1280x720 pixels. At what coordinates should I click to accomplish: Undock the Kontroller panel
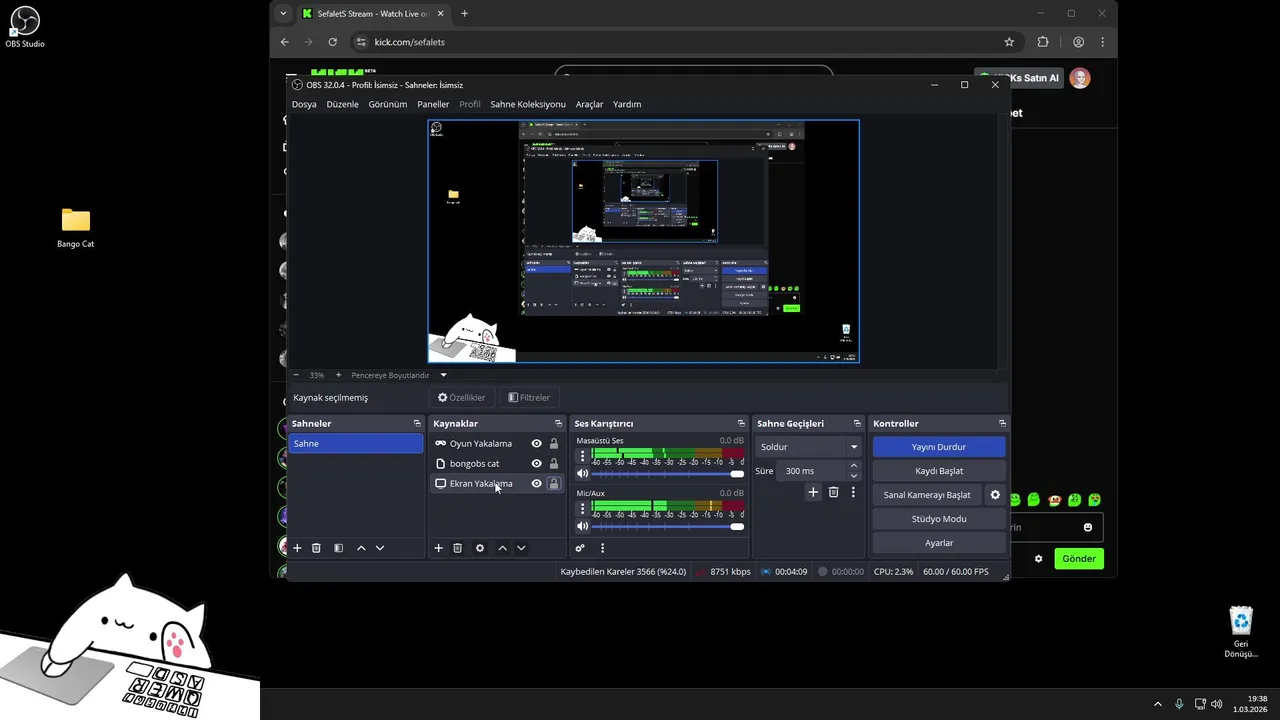(x=1002, y=424)
